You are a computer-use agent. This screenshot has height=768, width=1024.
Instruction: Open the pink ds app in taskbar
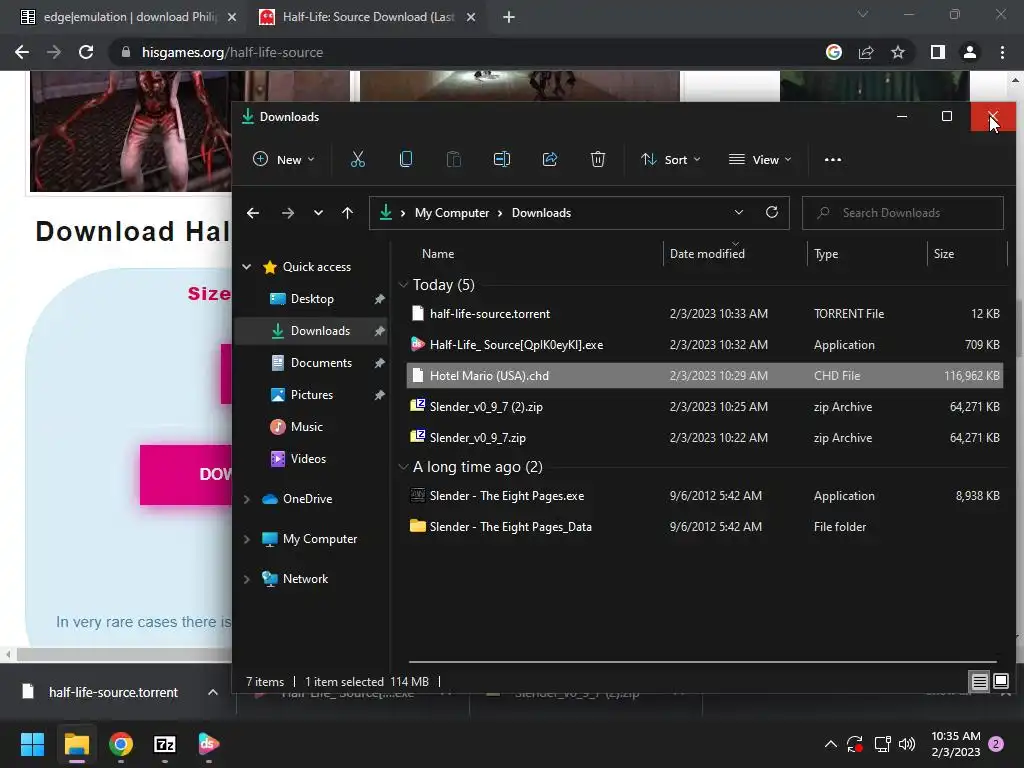point(208,744)
